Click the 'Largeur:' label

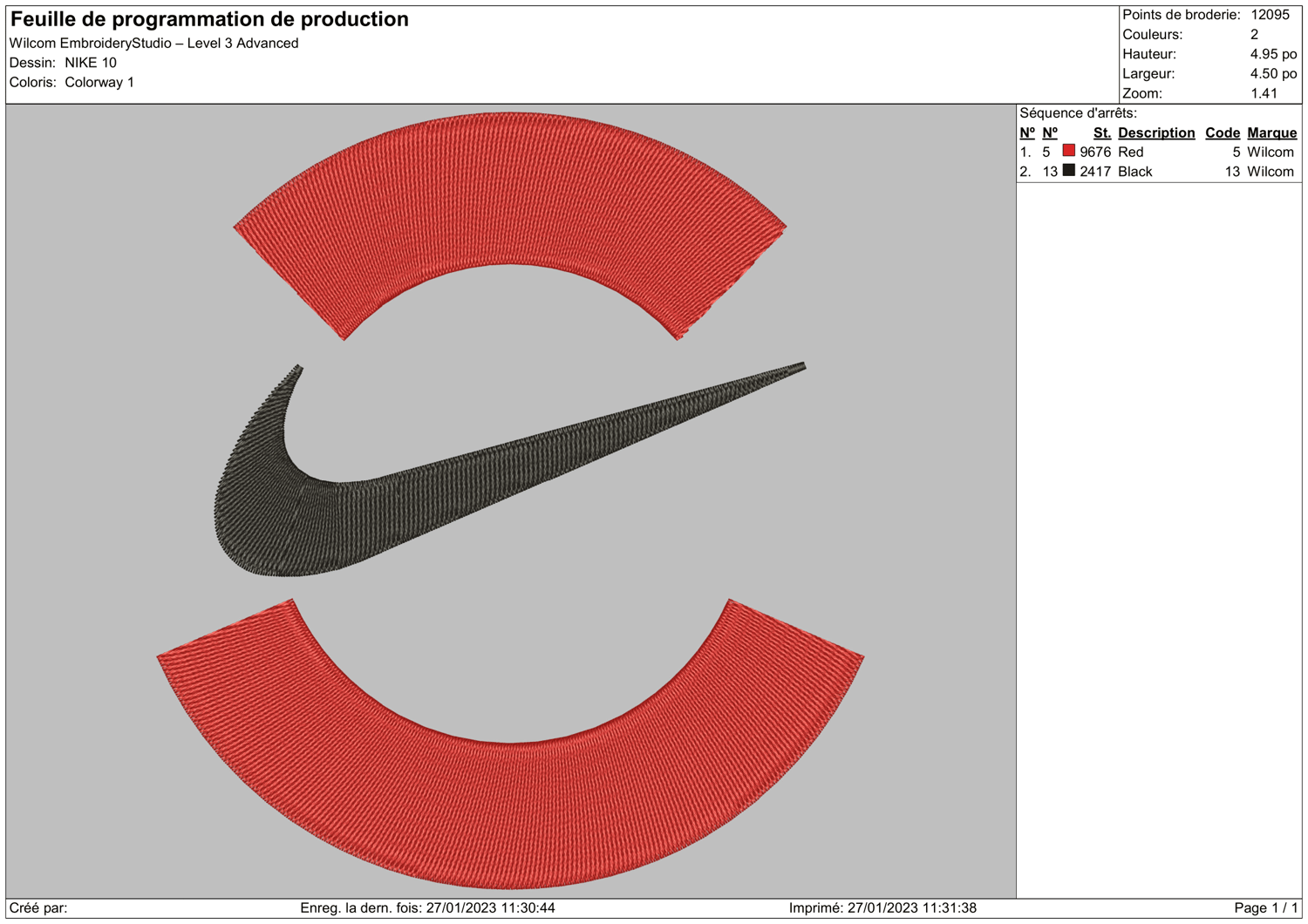click(1148, 74)
